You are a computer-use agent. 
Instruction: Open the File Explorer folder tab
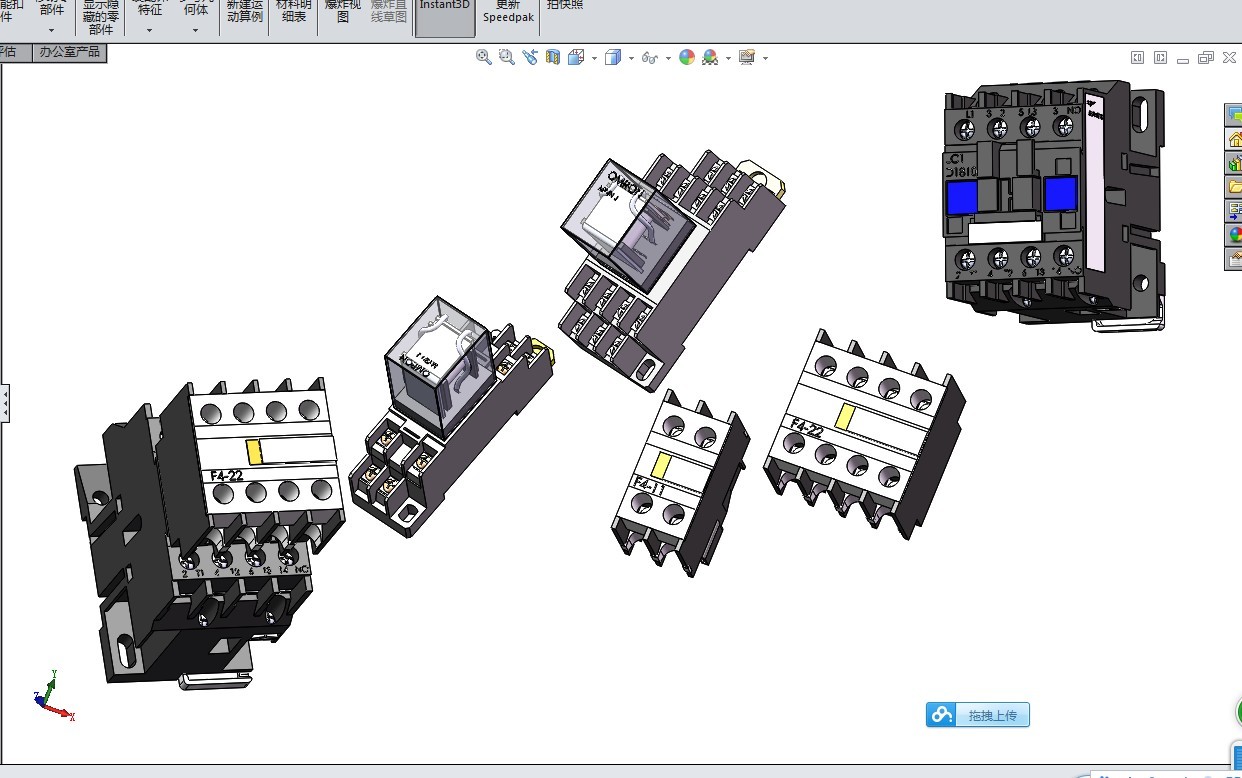(1234, 187)
